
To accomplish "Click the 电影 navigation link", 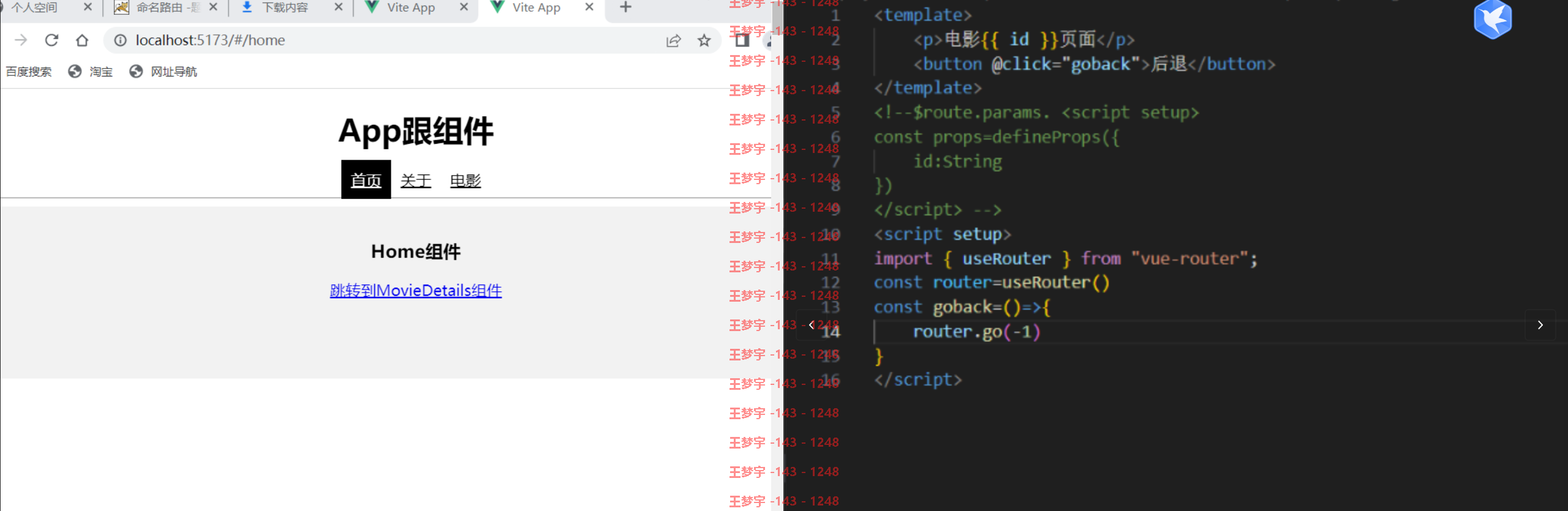I will pyautogui.click(x=466, y=181).
